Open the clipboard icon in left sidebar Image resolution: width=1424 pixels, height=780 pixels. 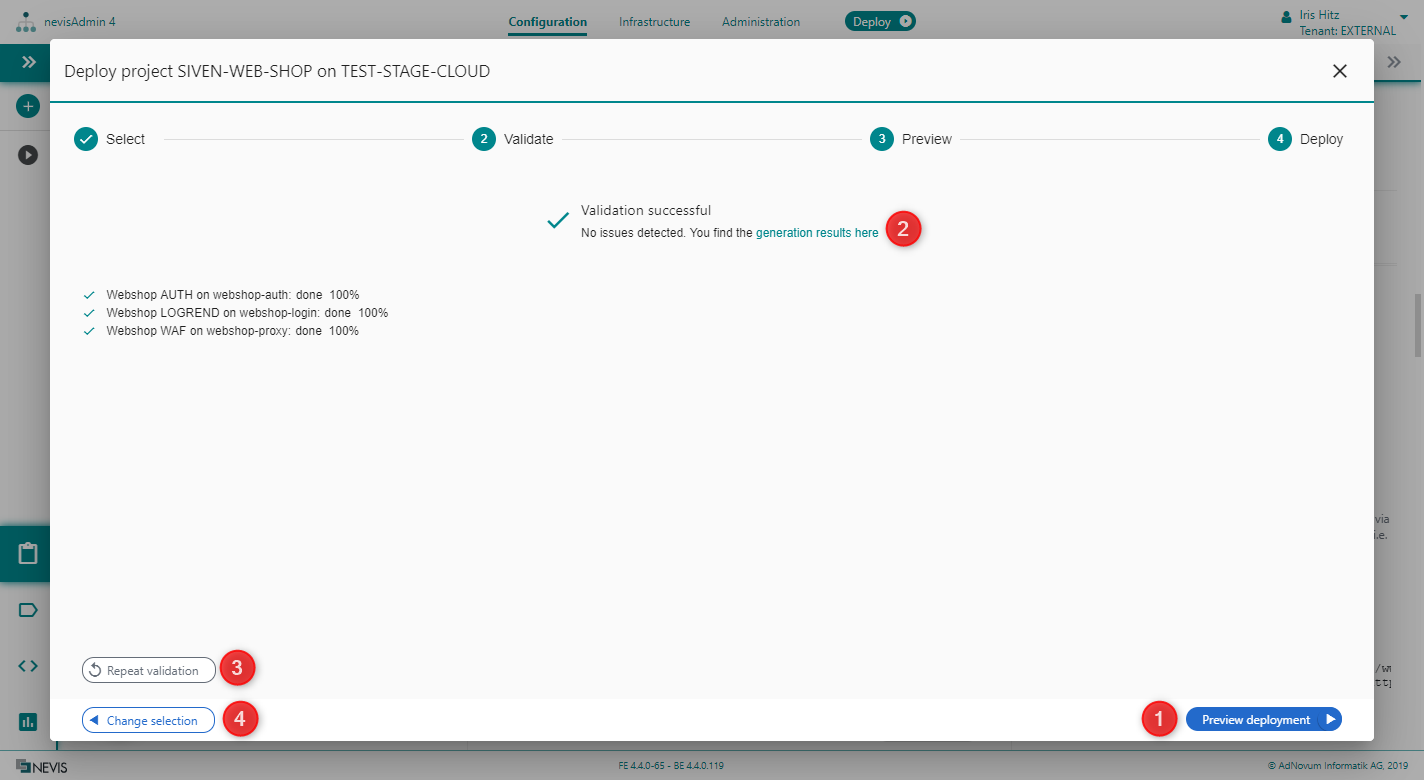pos(28,553)
